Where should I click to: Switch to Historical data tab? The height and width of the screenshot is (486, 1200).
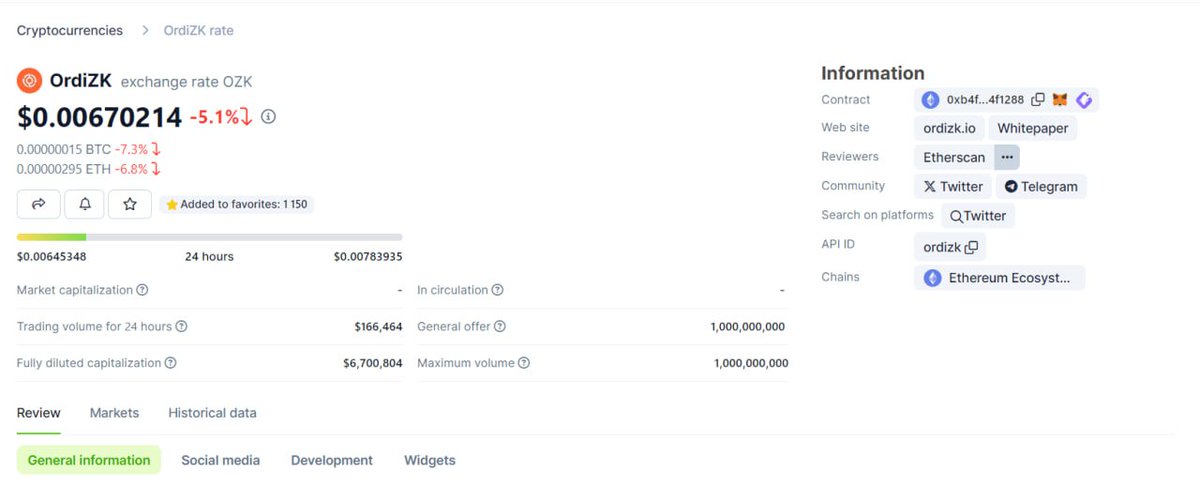(212, 413)
